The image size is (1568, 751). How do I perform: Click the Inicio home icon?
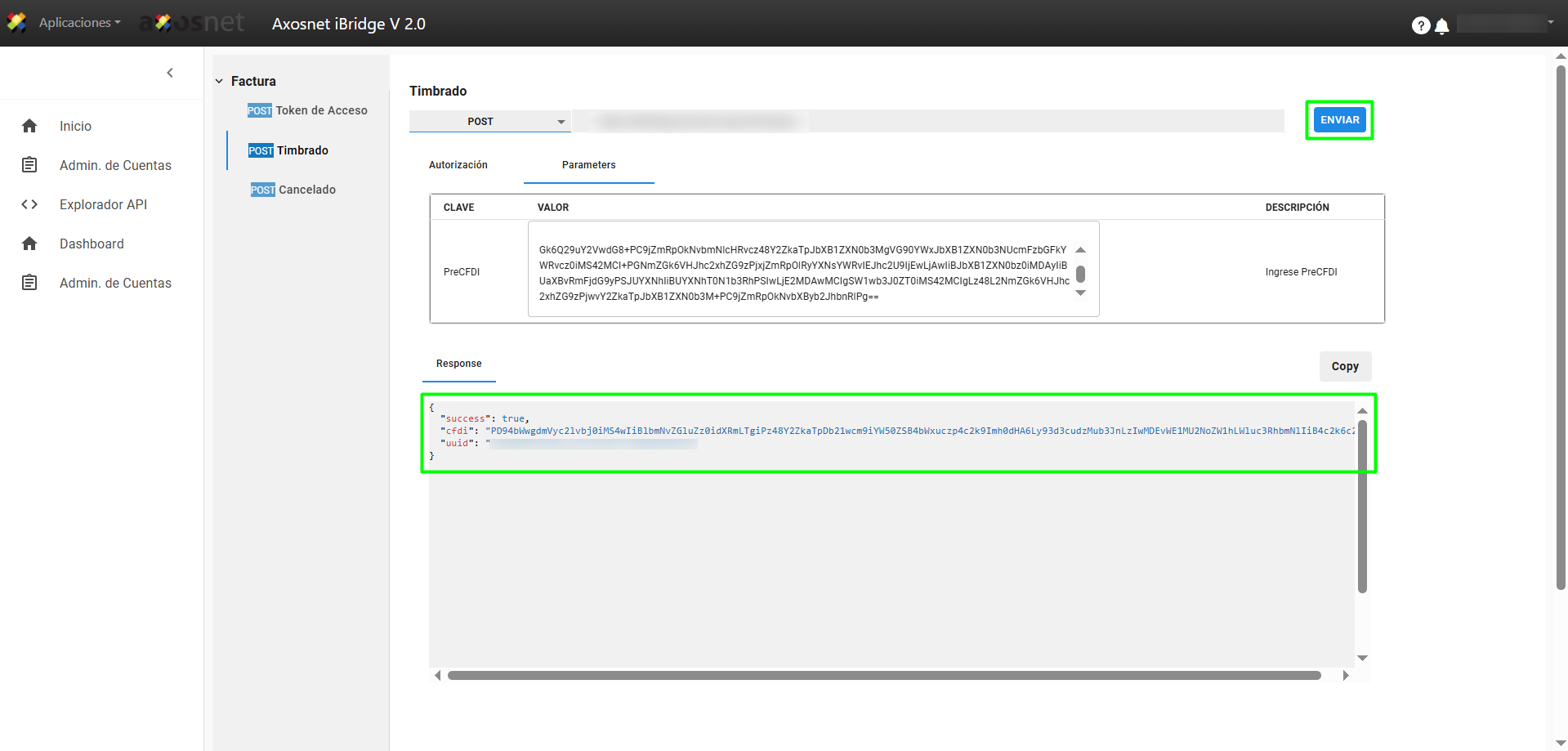coord(29,126)
